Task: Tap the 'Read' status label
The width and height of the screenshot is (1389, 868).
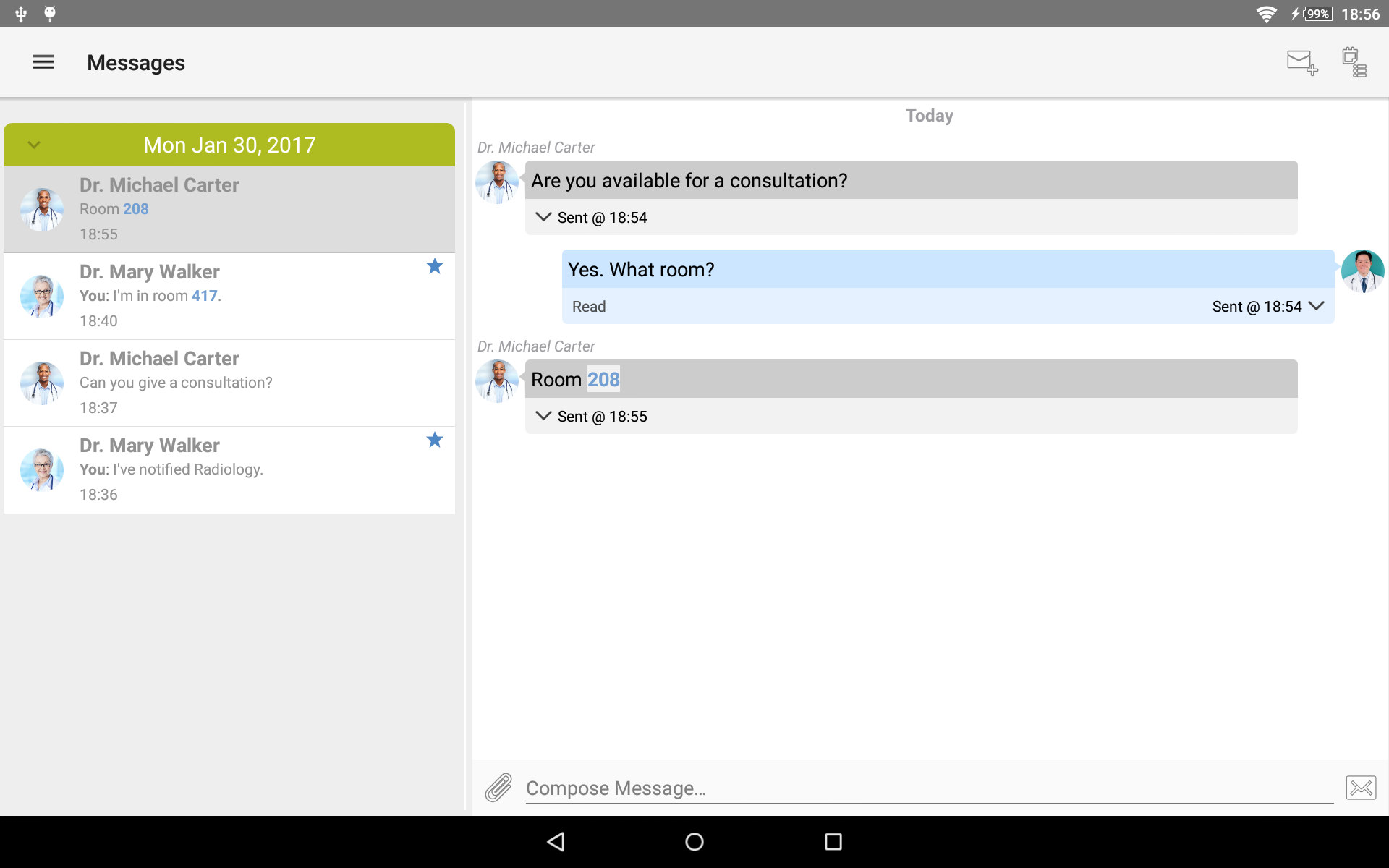Action: (589, 307)
